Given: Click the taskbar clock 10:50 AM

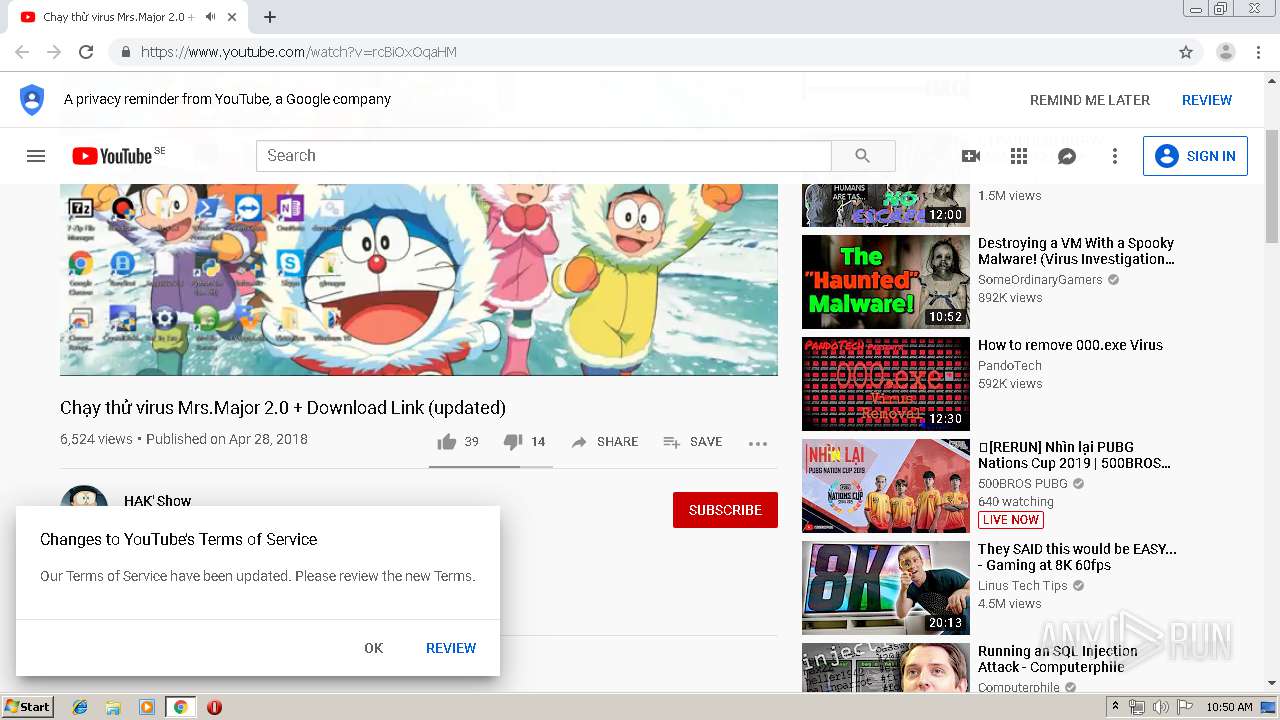Looking at the screenshot, I should [1229, 707].
